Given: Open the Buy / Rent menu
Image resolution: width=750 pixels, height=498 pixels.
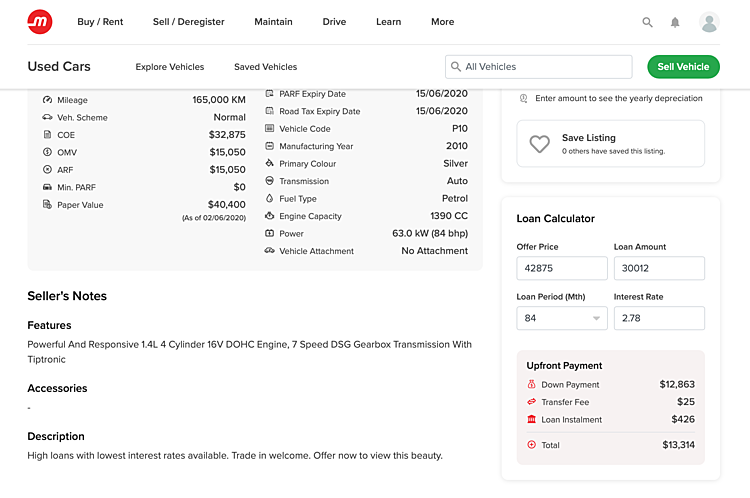Looking at the screenshot, I should pos(100,22).
